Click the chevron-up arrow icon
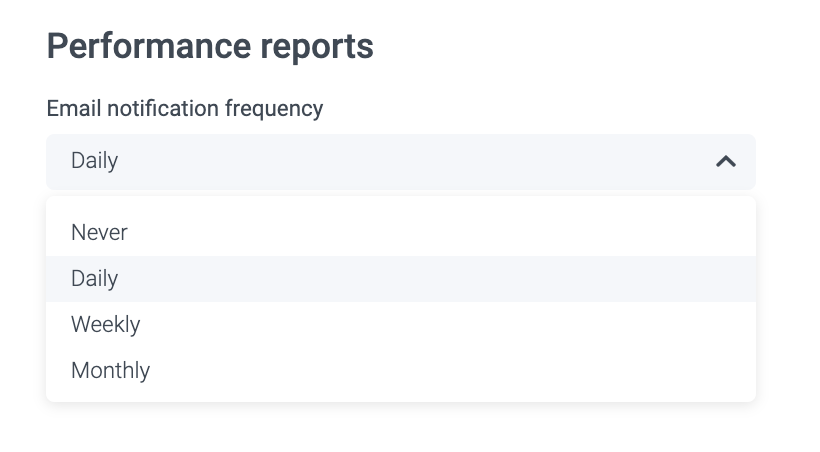820x452 pixels. click(x=726, y=161)
